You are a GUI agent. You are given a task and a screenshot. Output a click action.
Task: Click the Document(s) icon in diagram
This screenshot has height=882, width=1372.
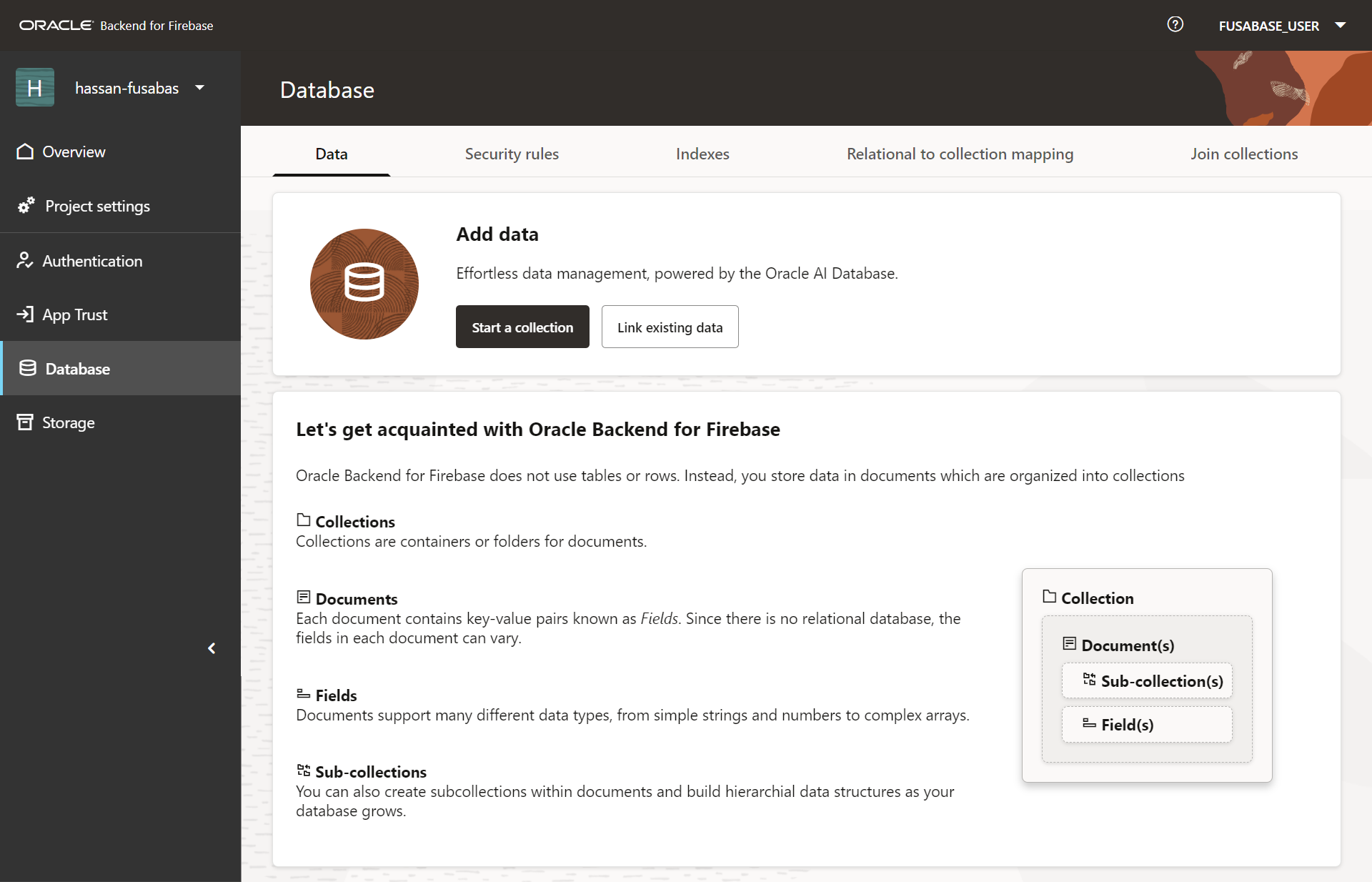[x=1070, y=643]
